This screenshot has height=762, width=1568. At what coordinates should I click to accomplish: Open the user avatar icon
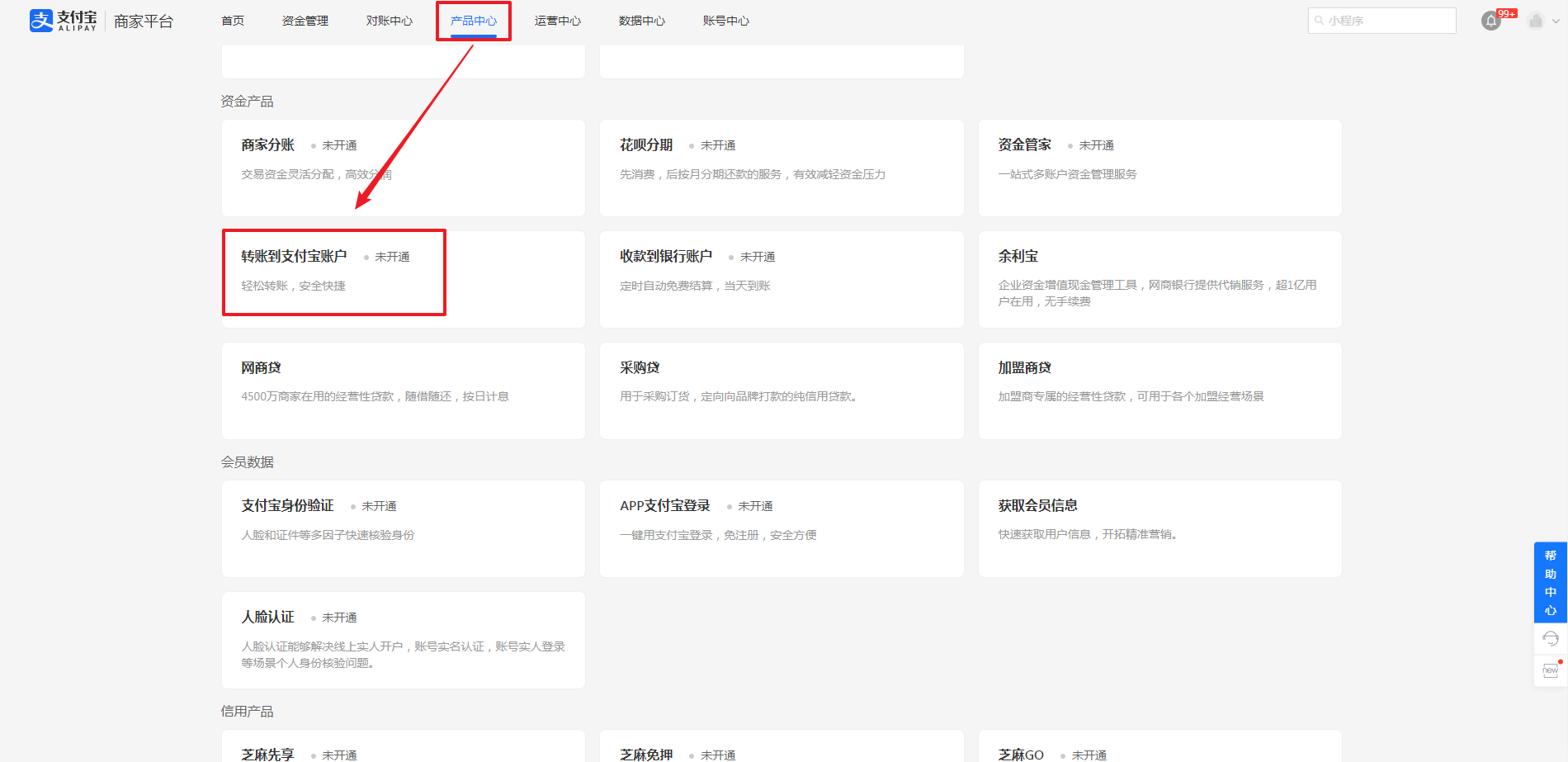(1536, 21)
